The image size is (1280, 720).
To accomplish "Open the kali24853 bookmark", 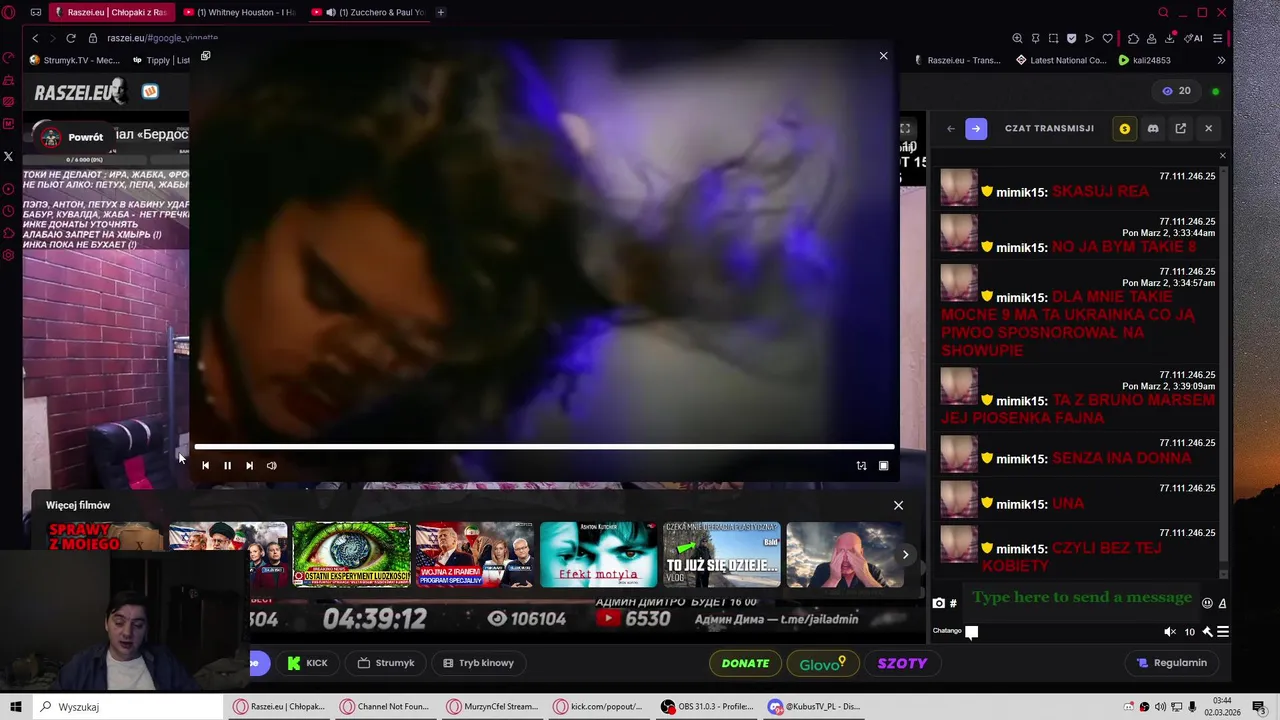I will [1144, 60].
